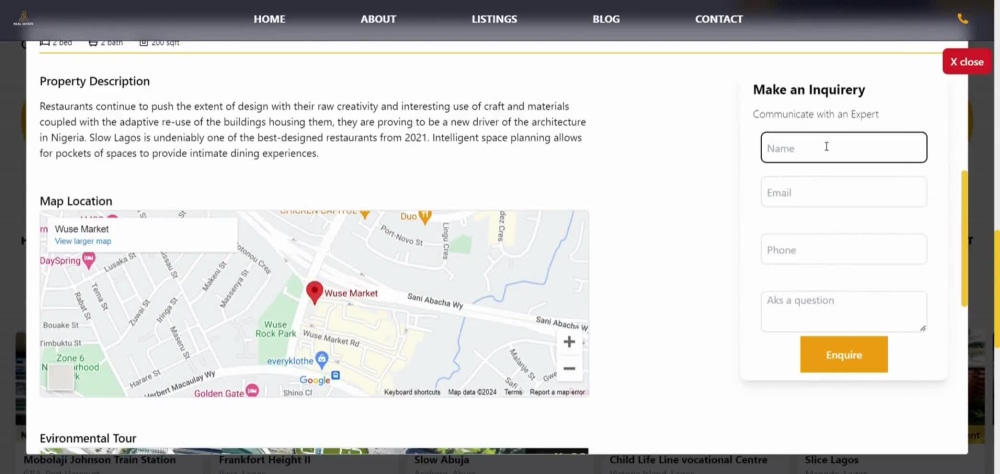Click Report a map error link

pos(557,392)
